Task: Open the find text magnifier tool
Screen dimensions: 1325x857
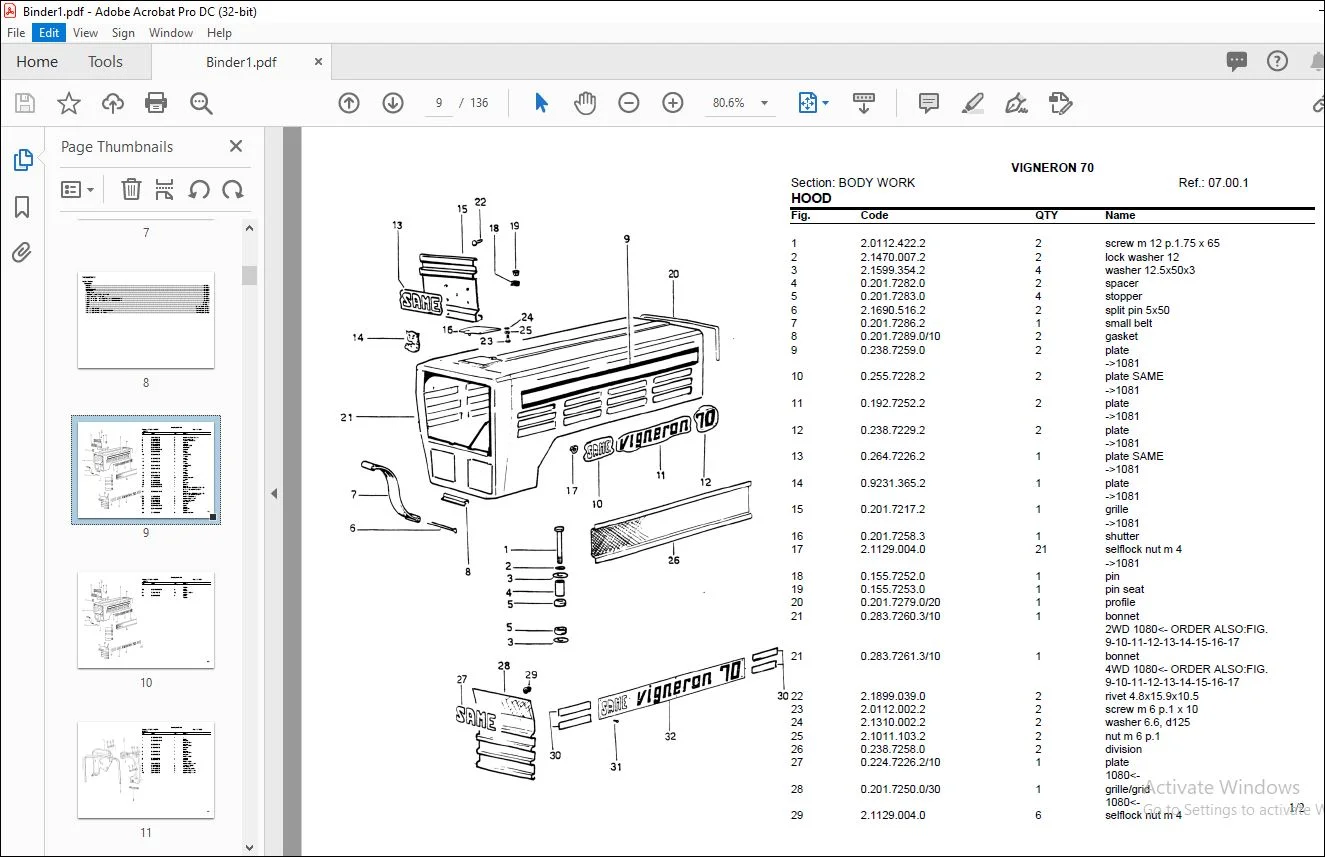Action: point(201,103)
